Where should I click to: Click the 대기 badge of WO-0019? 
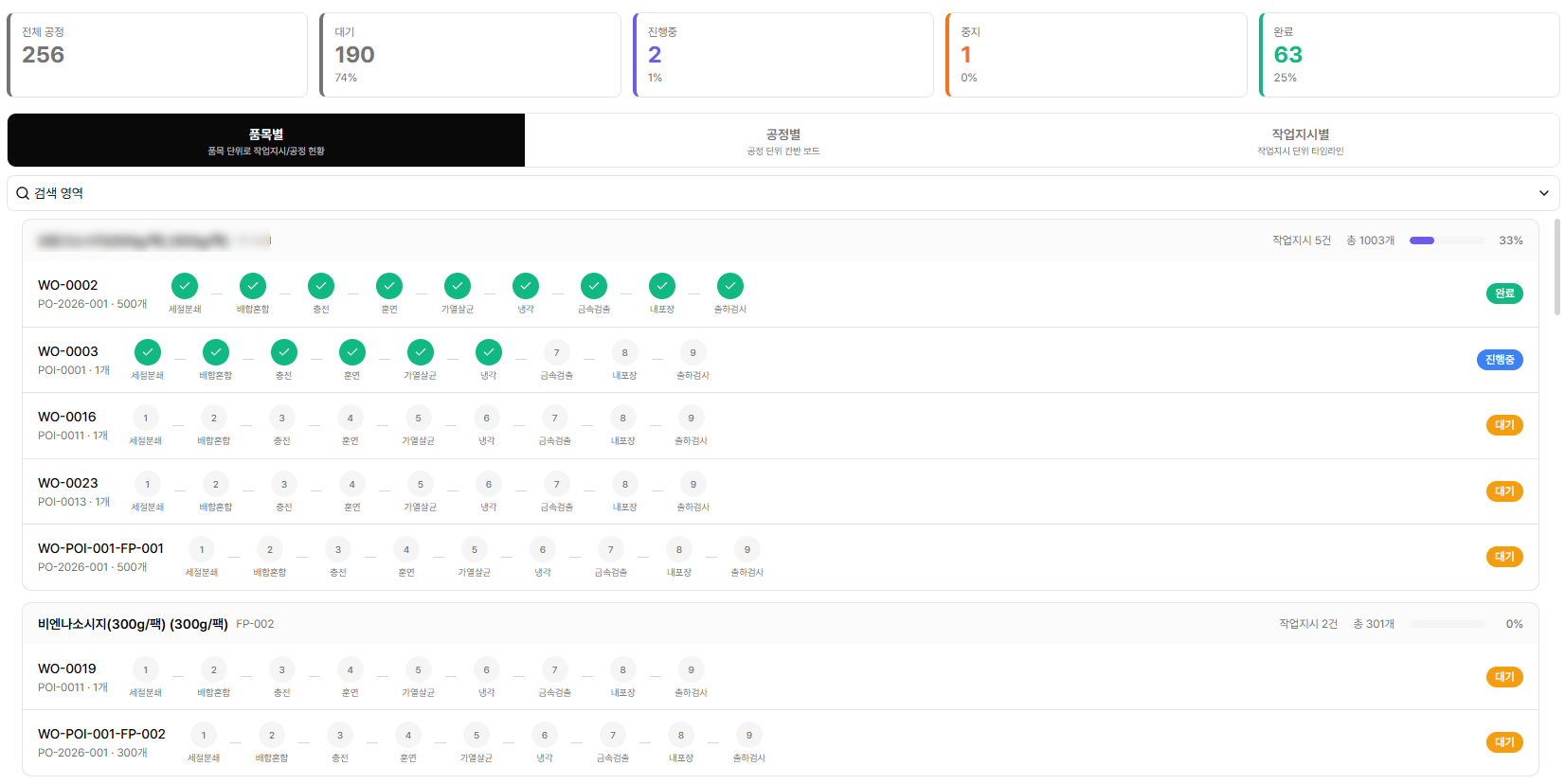pyautogui.click(x=1504, y=677)
